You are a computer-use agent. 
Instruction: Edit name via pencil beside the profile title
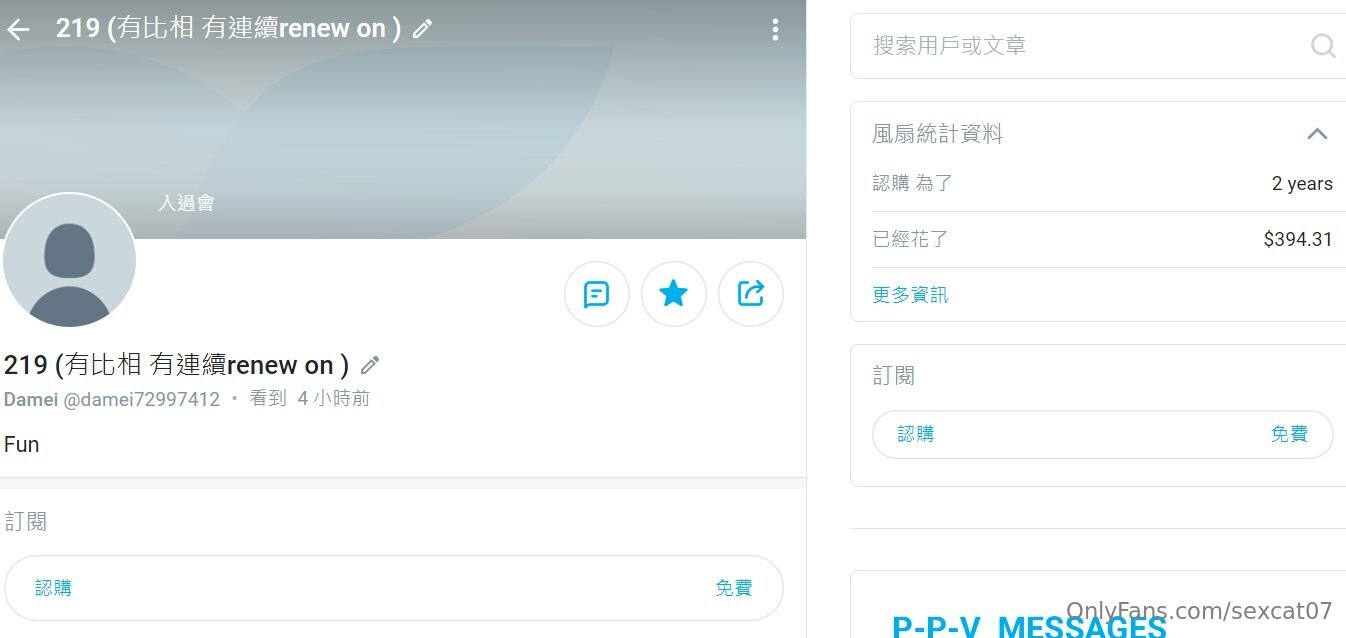click(370, 365)
